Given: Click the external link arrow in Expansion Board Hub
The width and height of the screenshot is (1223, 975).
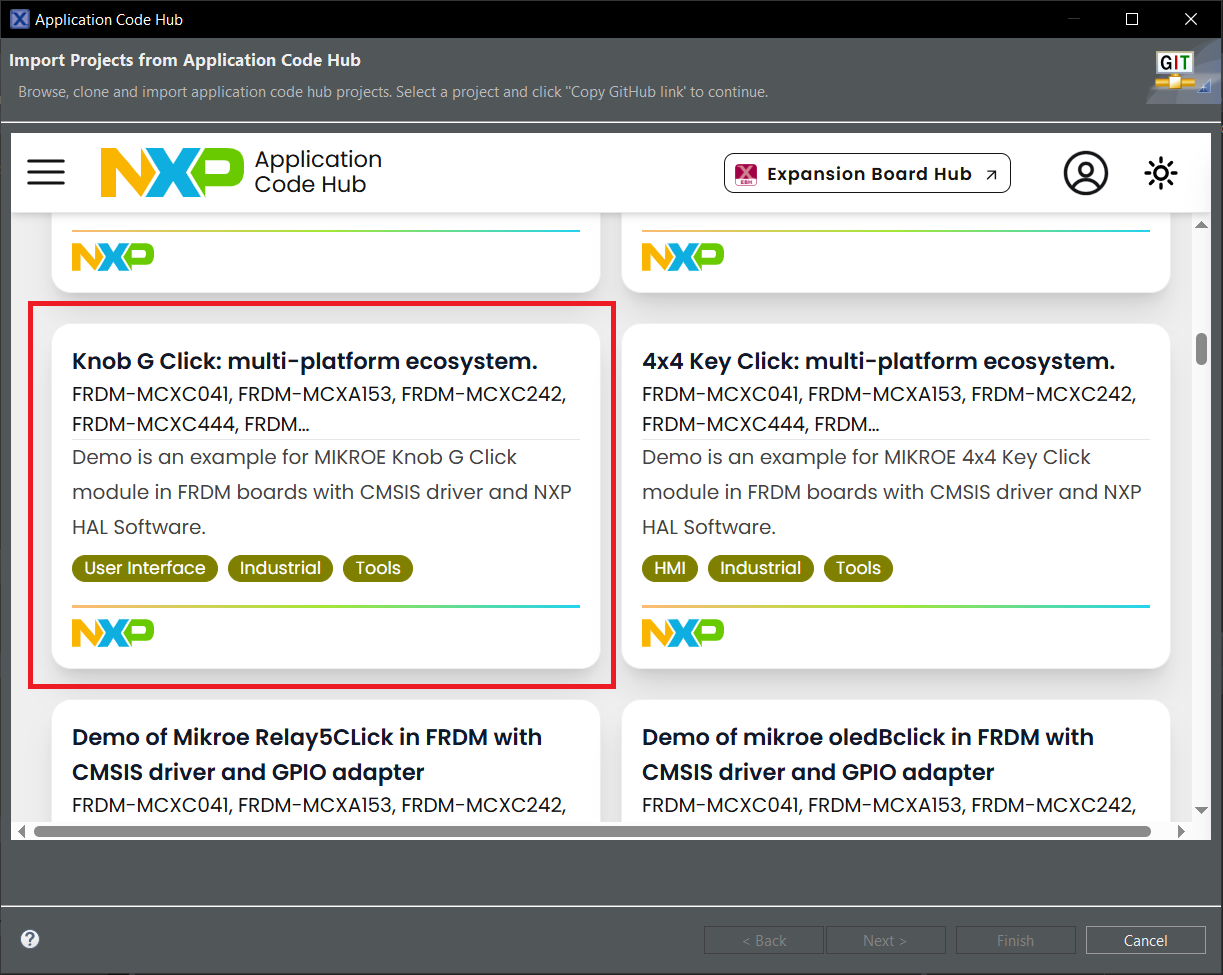Looking at the screenshot, I should (991, 174).
